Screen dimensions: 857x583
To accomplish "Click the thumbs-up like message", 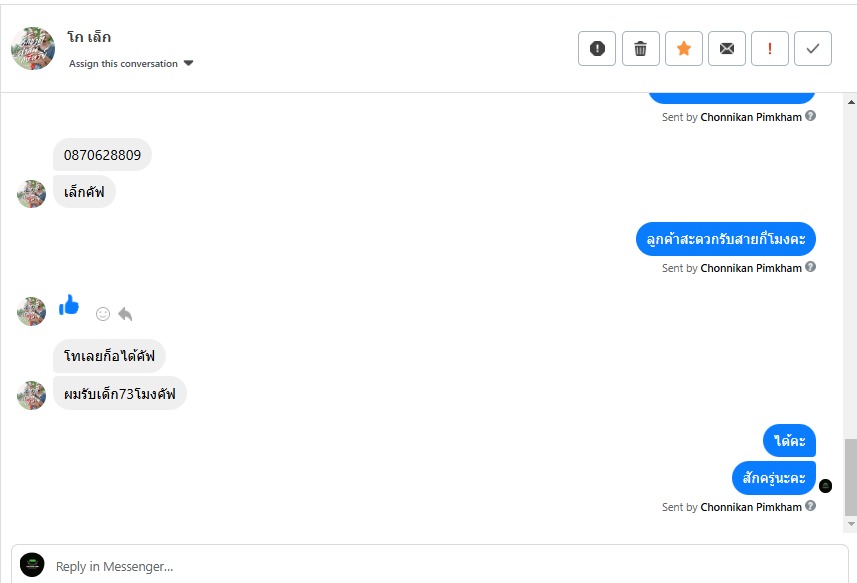I will 69,306.
